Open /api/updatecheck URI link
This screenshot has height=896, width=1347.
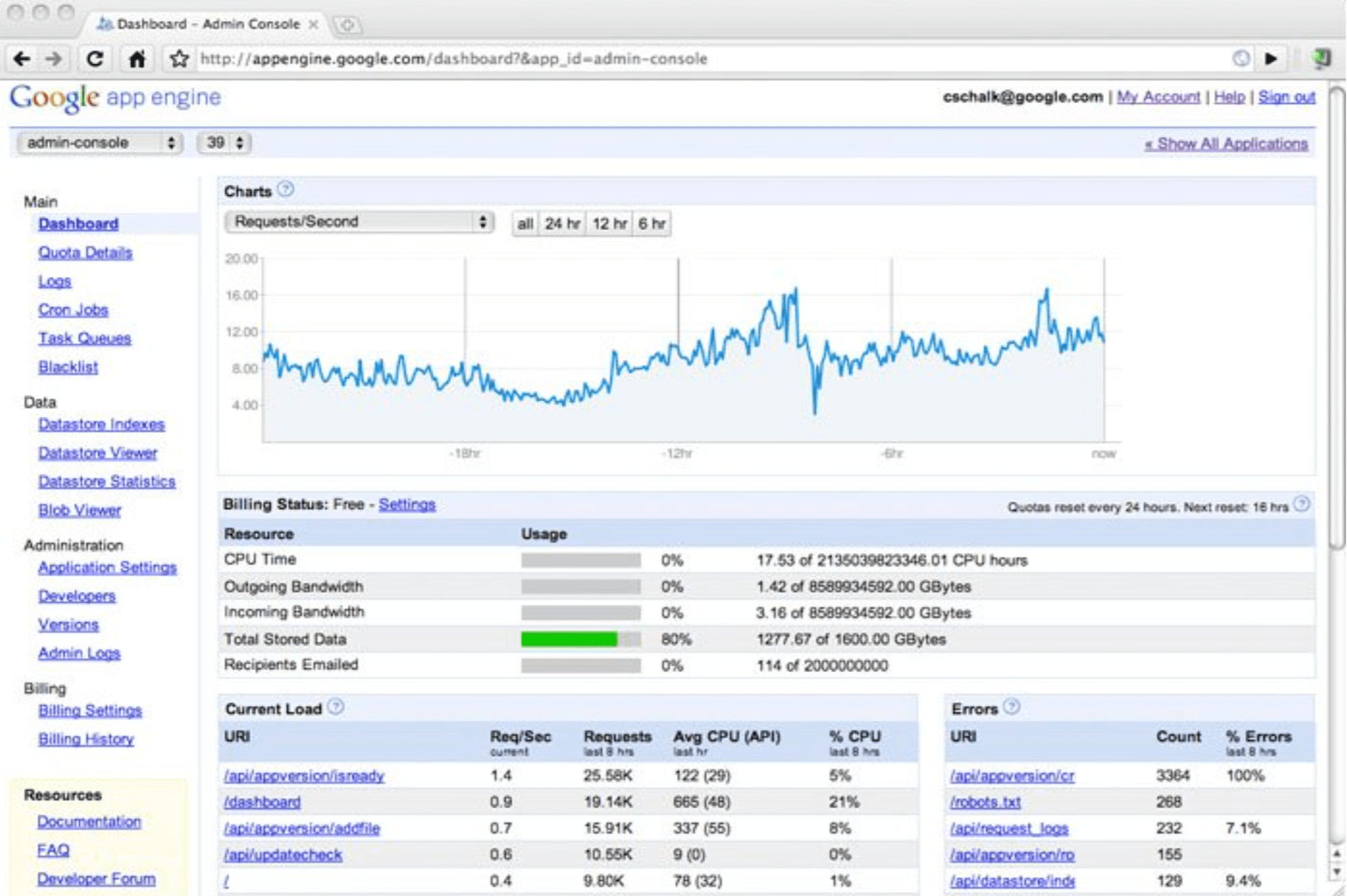click(283, 855)
